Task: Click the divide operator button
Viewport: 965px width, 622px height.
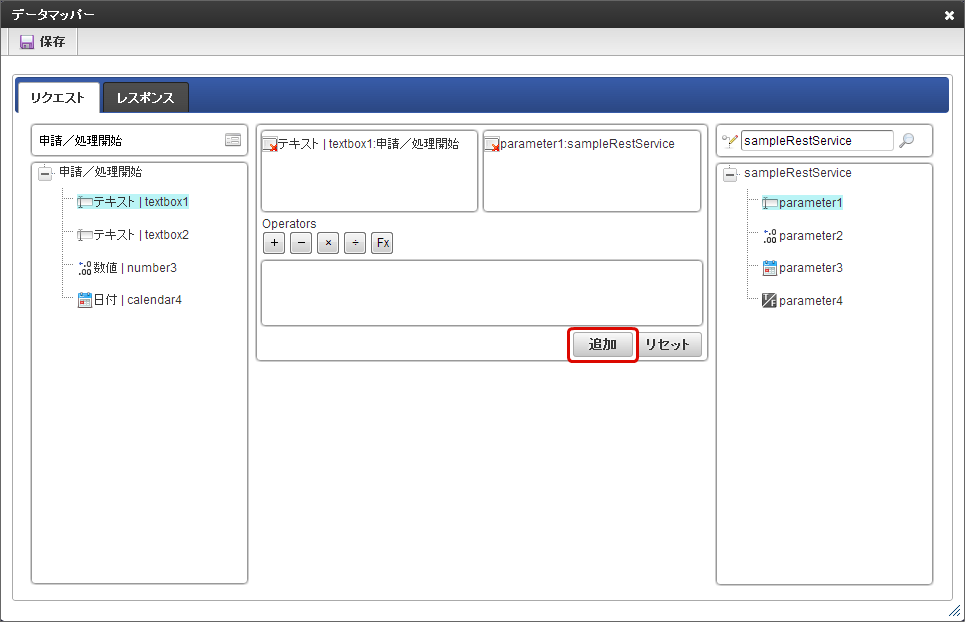Action: [355, 243]
